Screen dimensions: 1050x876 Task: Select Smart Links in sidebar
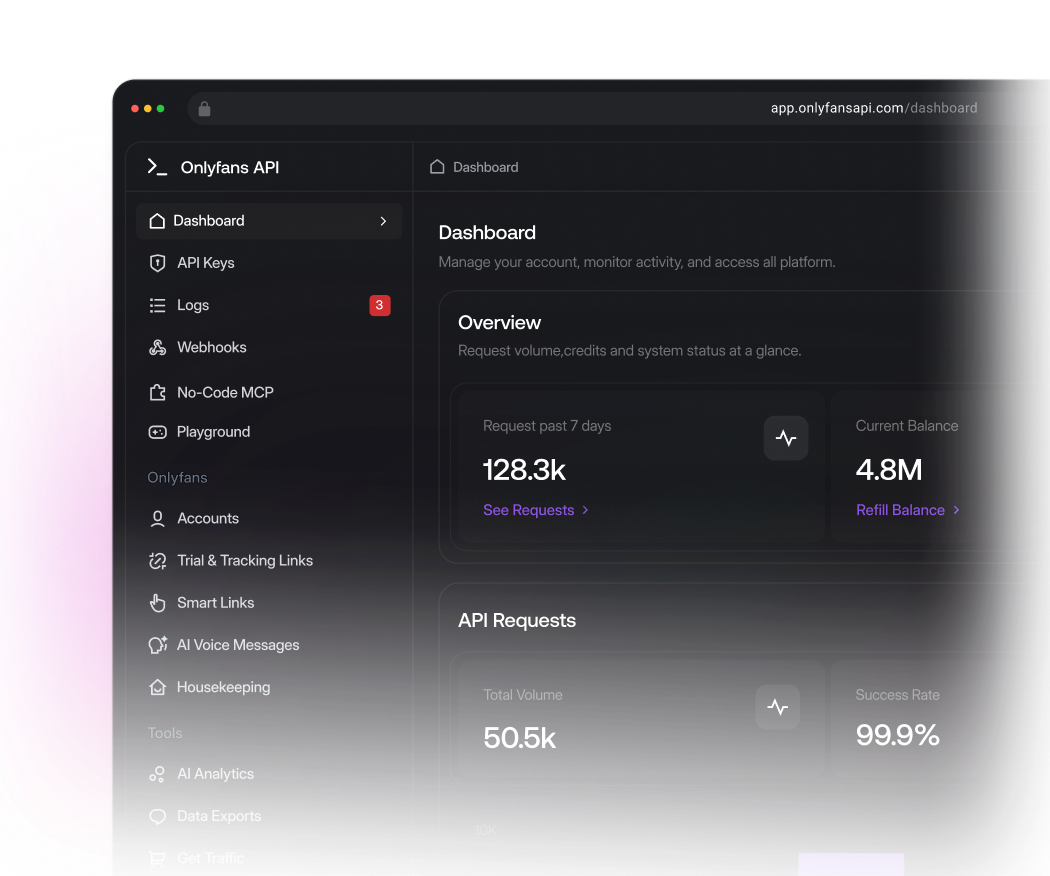click(x=216, y=603)
